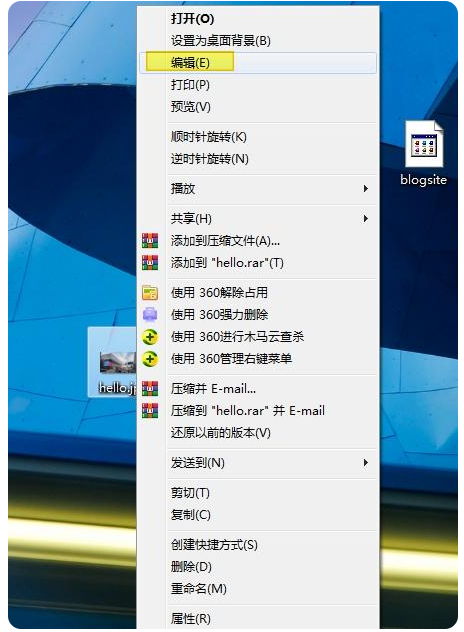Click folder icon beside 使用 360解除占用
464x632 pixels.
click(150, 293)
